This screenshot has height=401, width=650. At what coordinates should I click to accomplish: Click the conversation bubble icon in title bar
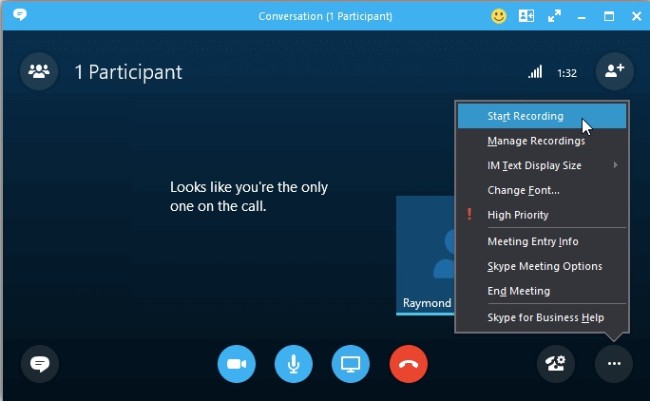coord(19,15)
